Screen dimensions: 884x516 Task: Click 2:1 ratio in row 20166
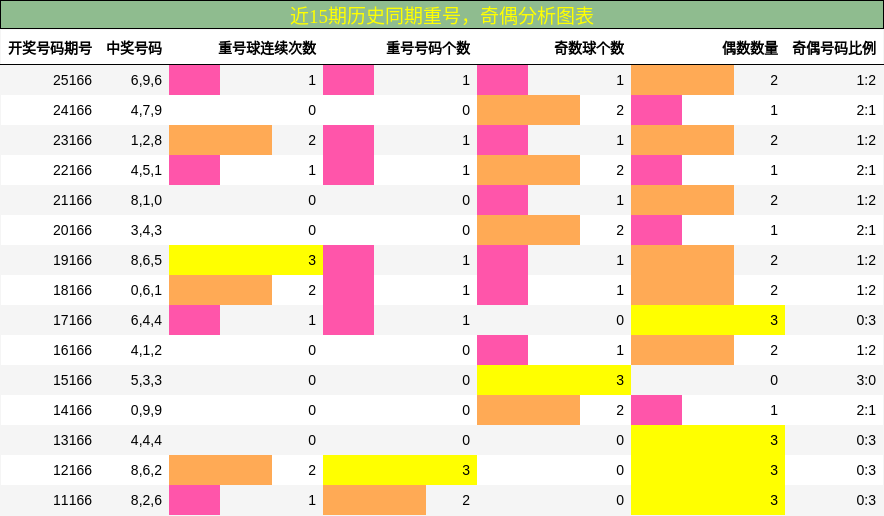click(866, 230)
